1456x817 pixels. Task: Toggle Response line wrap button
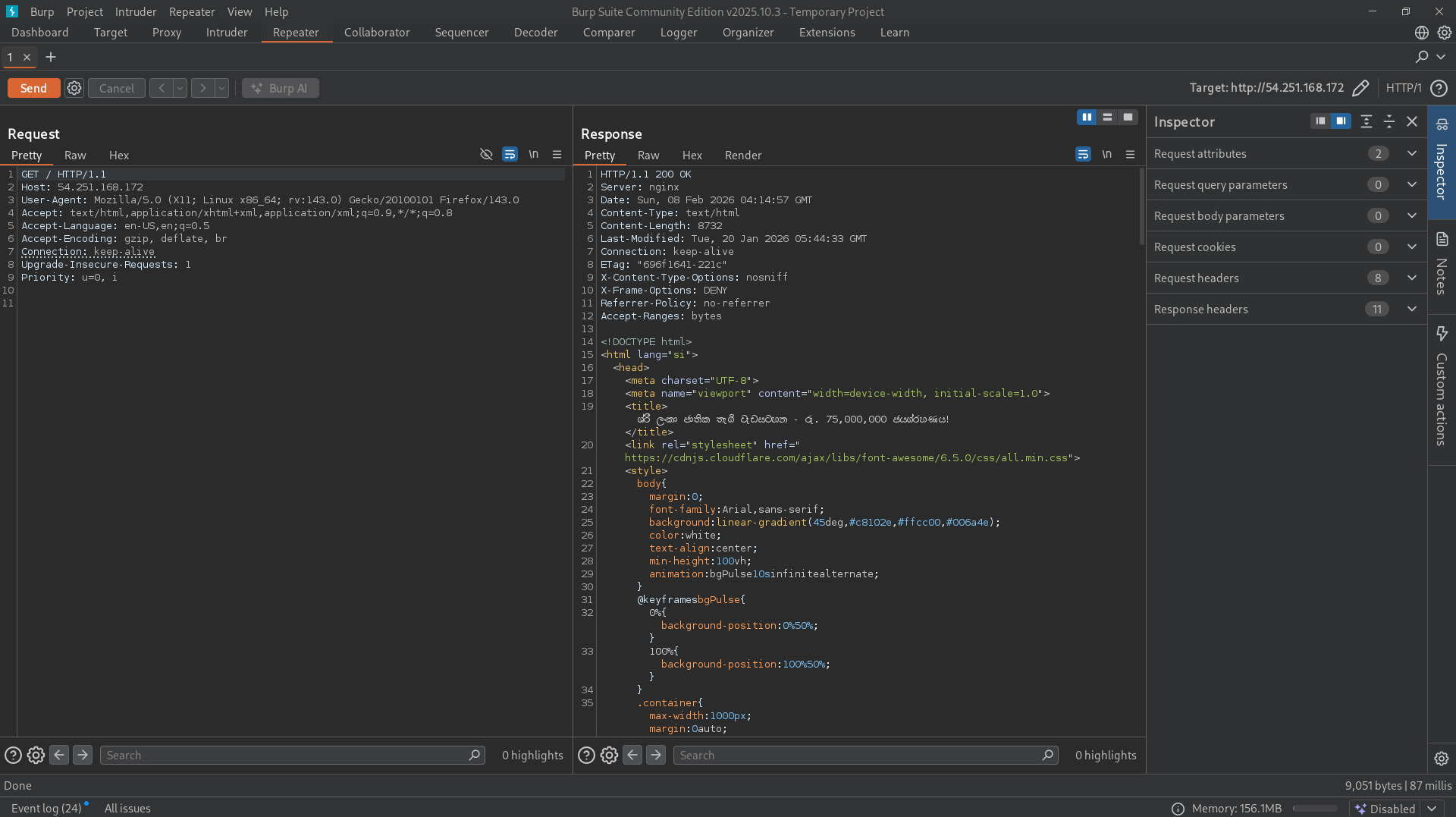pos(1083,154)
